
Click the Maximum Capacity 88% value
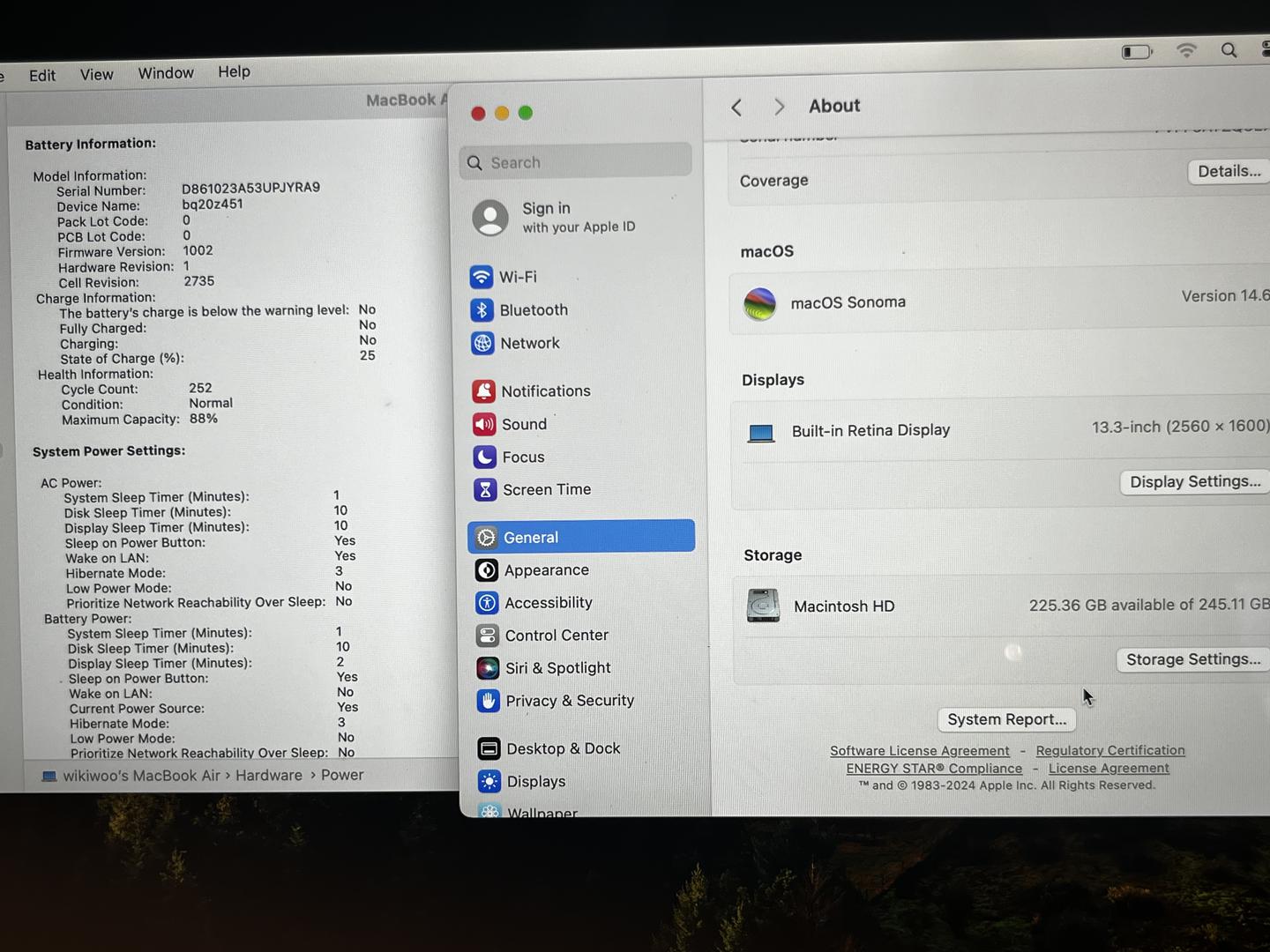pyautogui.click(x=204, y=419)
